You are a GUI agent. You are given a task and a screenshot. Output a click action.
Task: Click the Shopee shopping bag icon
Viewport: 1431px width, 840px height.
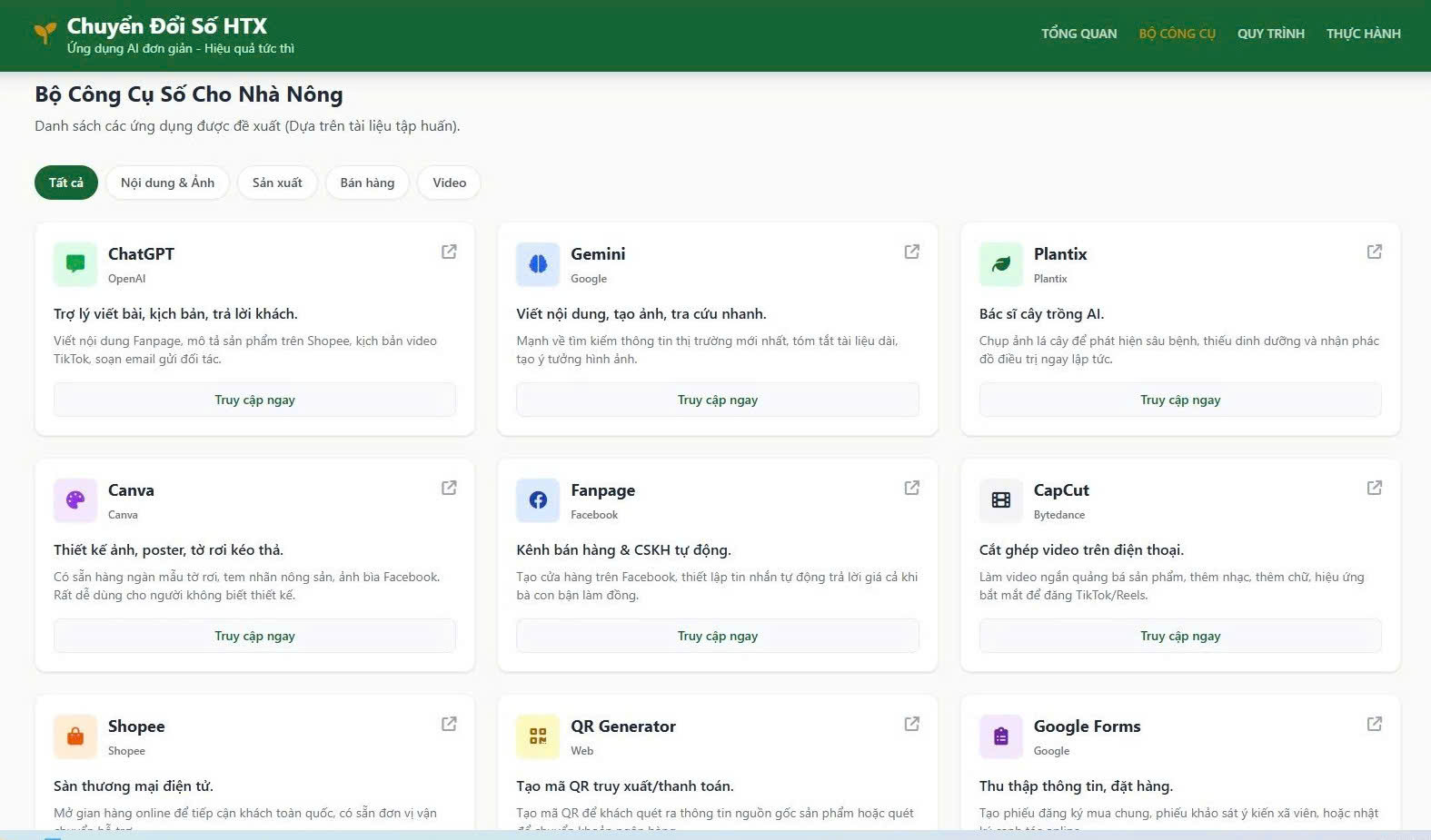(75, 736)
